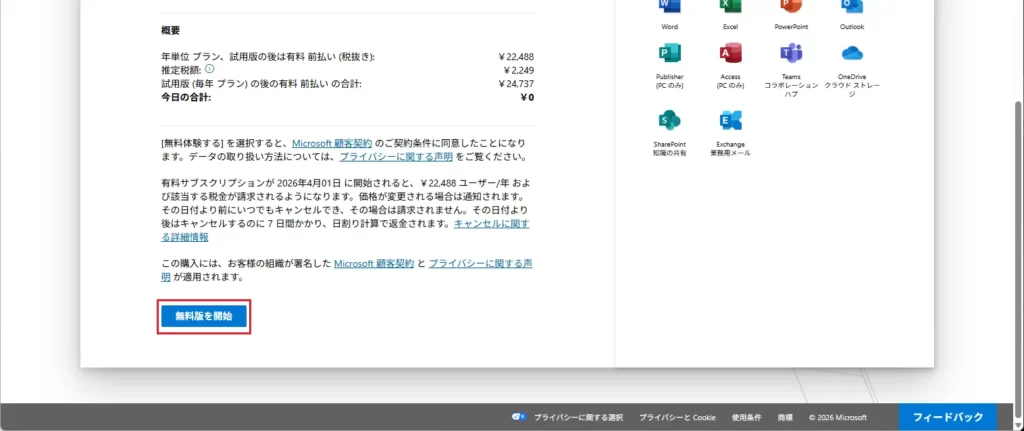1024x431 pixels.
Task: Click the 概要 heading
Action: coord(170,30)
